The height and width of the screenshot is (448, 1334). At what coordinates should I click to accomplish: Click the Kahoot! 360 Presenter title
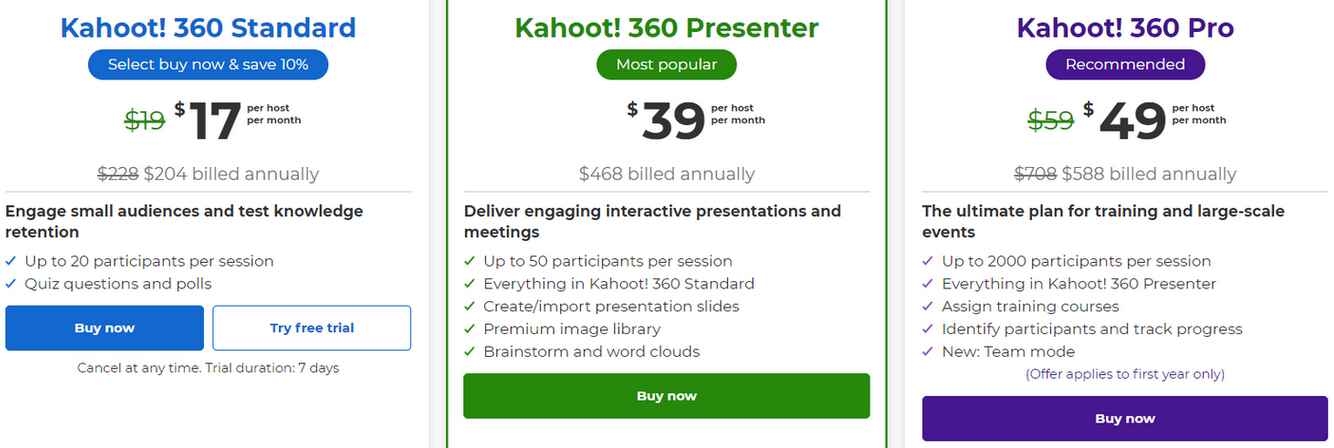pyautogui.click(x=666, y=27)
